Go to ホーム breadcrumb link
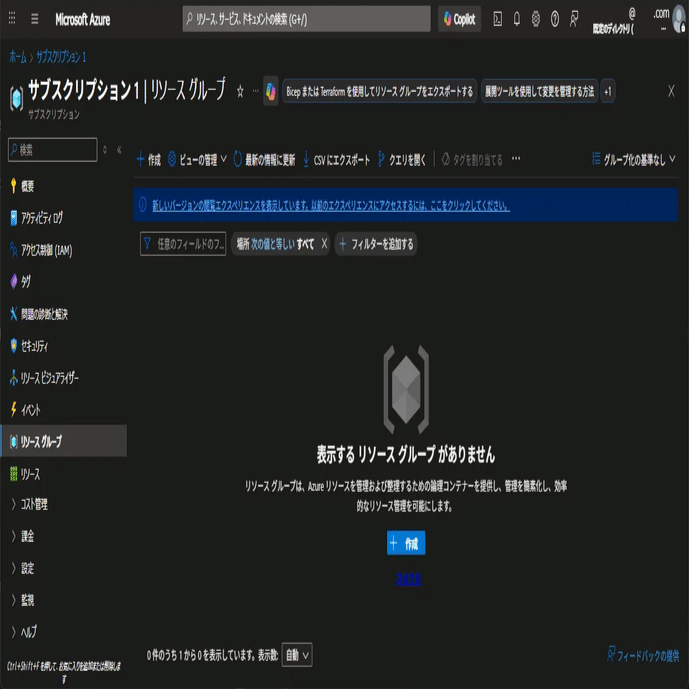 (18, 57)
